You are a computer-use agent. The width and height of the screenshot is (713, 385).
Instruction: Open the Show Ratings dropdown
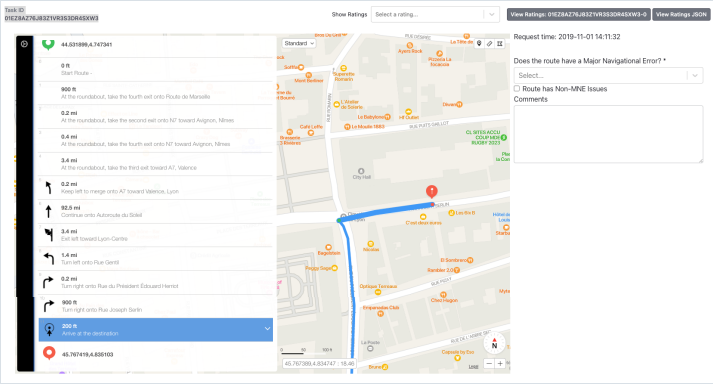435,15
